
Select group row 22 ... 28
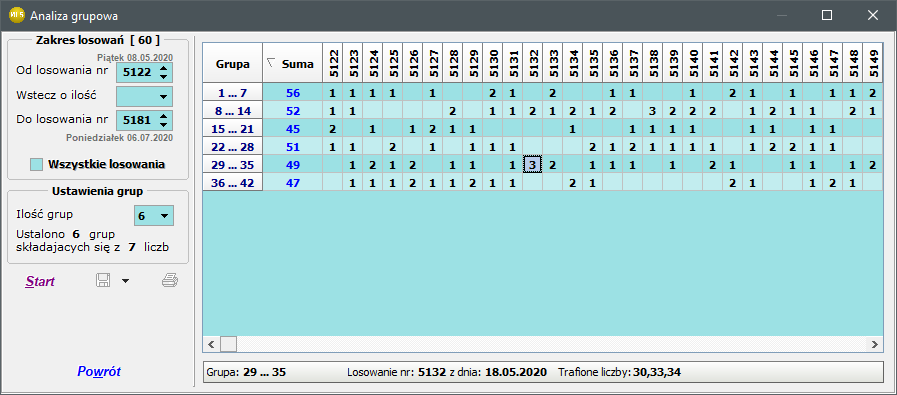pyautogui.click(x=233, y=147)
